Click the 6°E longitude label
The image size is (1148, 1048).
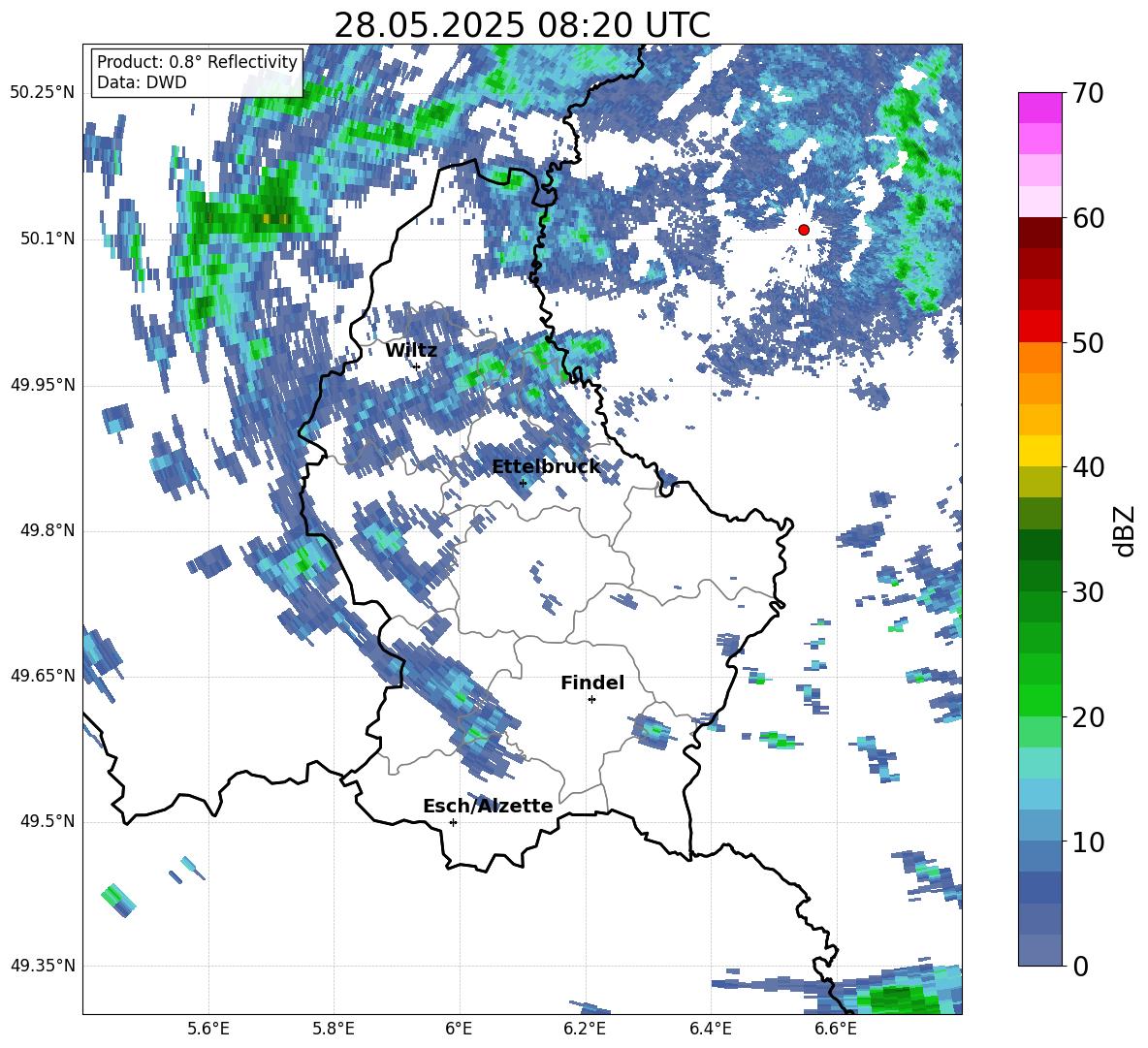(459, 1029)
